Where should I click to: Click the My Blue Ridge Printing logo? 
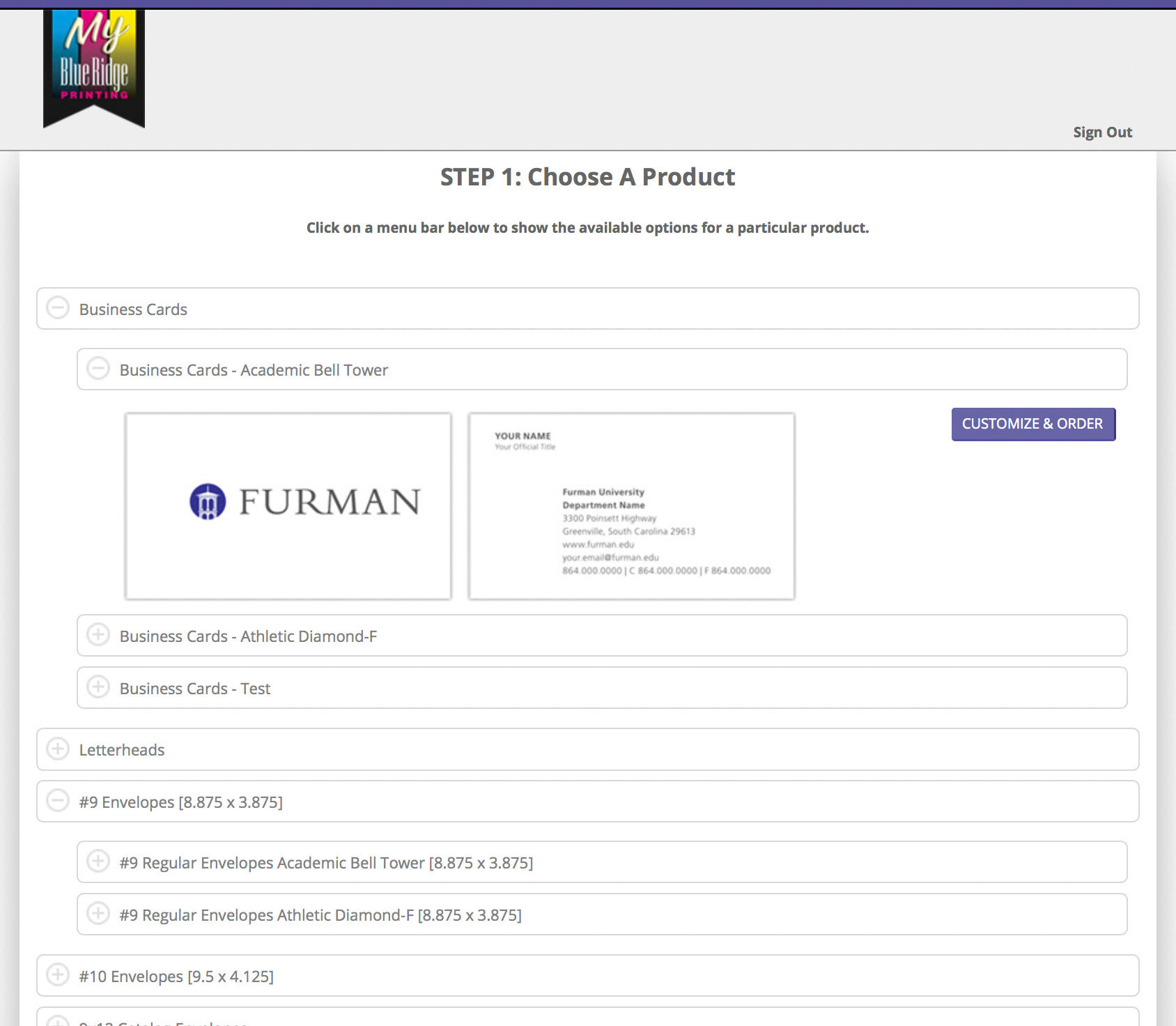(x=94, y=68)
